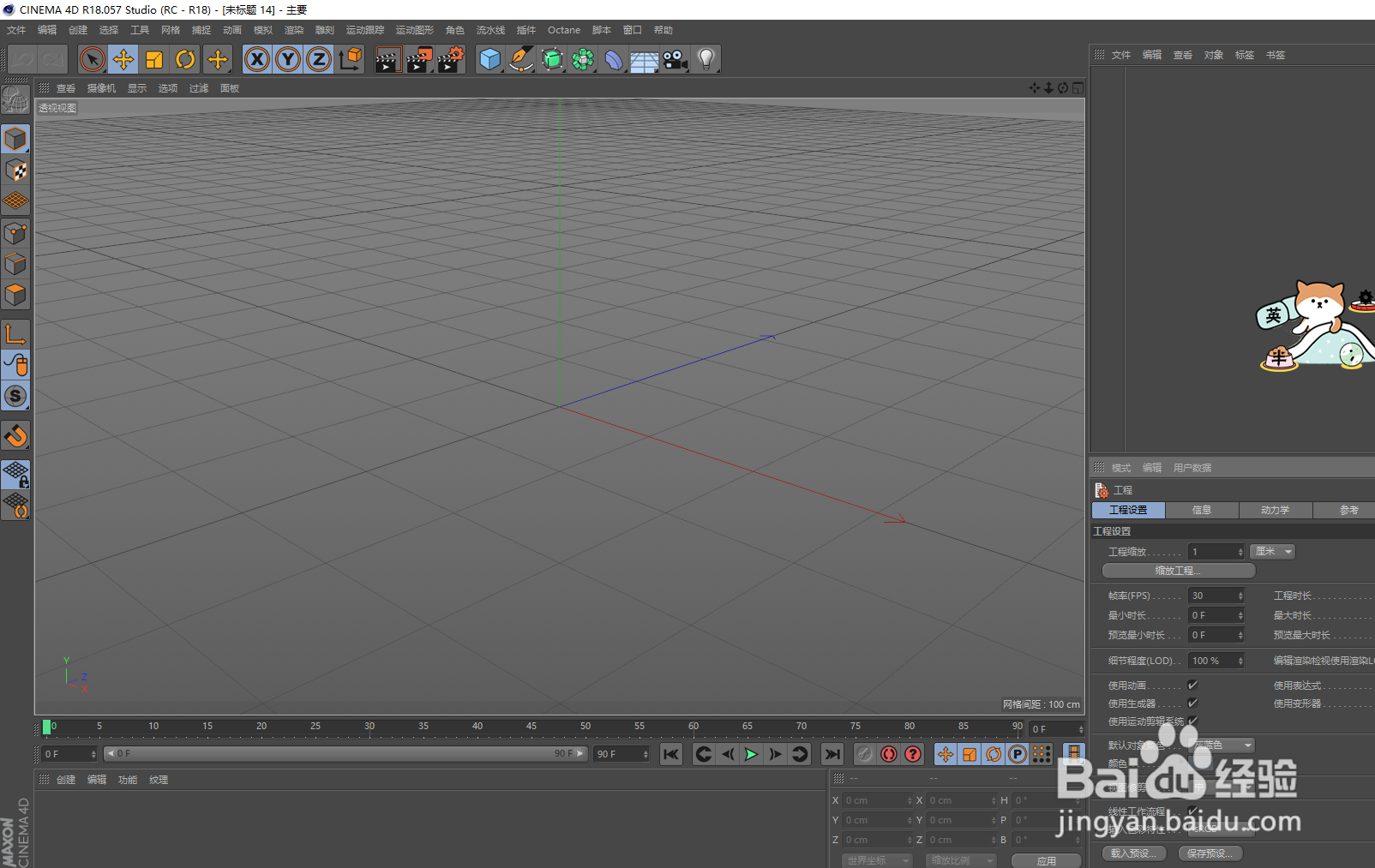Viewport: 1375px width, 868px height.
Task: Click the 预览最小时长 stepper arrows
Action: tap(1240, 635)
